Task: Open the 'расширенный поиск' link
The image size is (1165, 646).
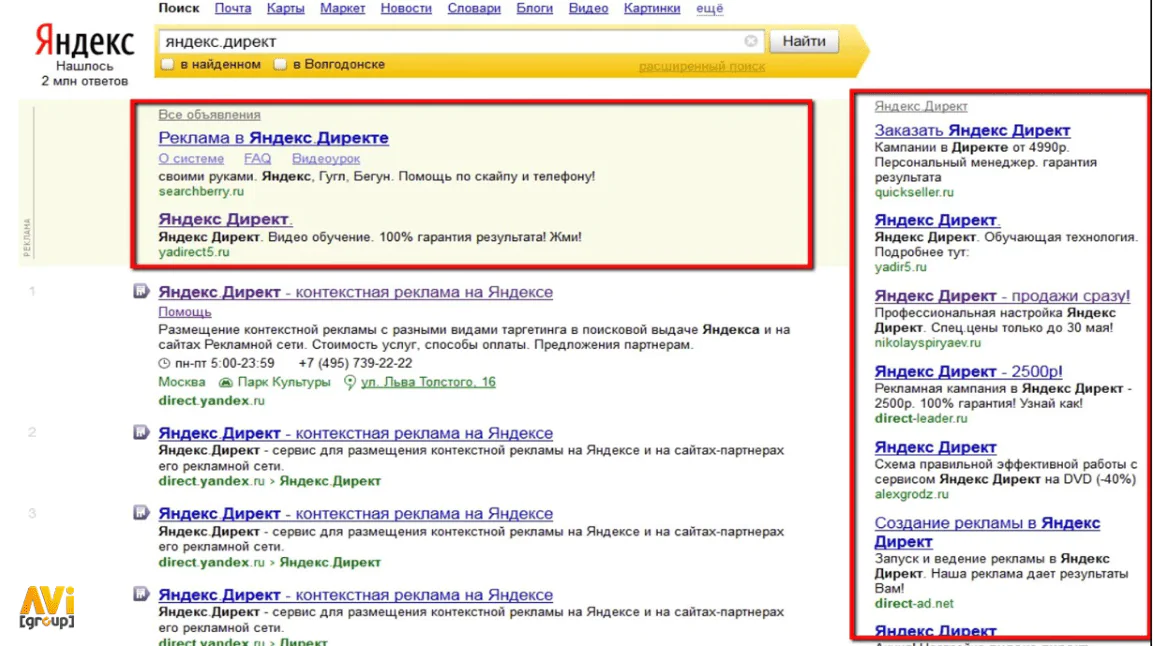Action: 702,66
